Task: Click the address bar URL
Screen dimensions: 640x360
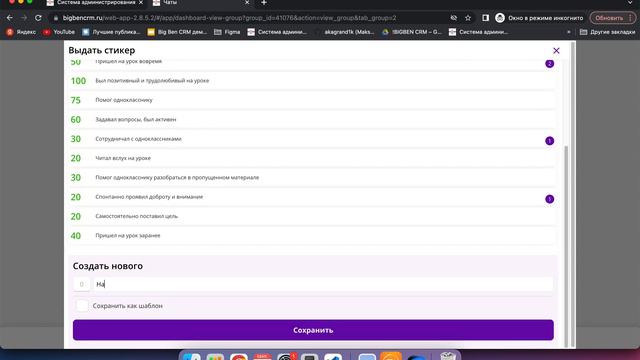Action: [x=229, y=18]
